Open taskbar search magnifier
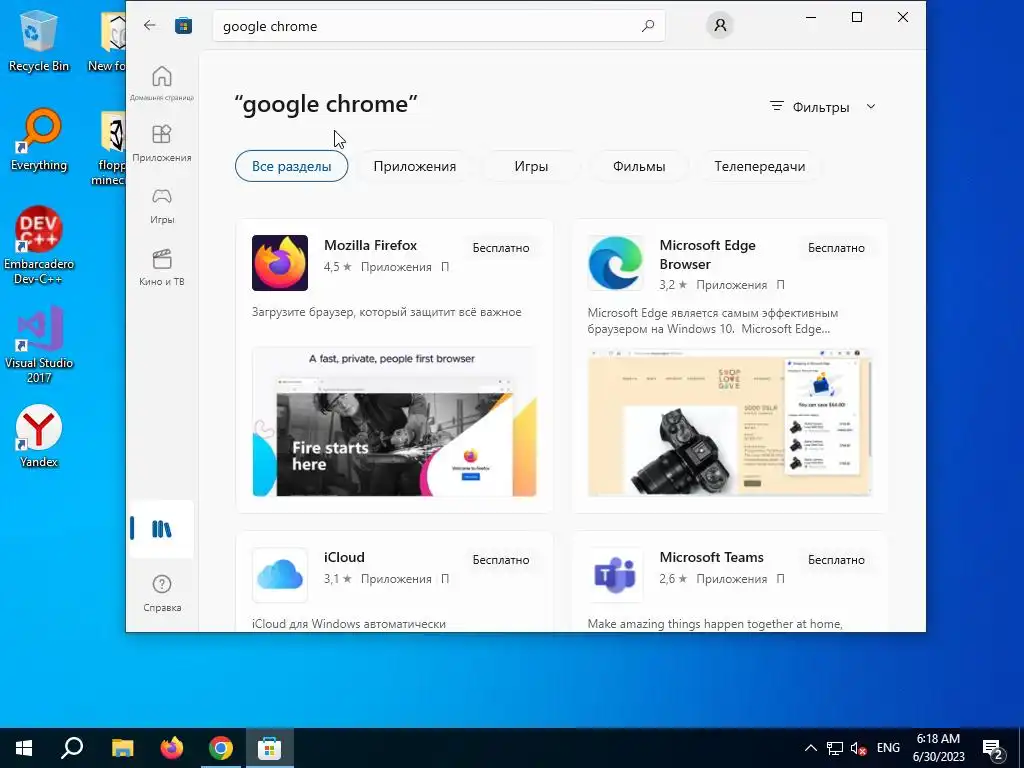Viewport: 1024px width, 768px height. [x=72, y=748]
